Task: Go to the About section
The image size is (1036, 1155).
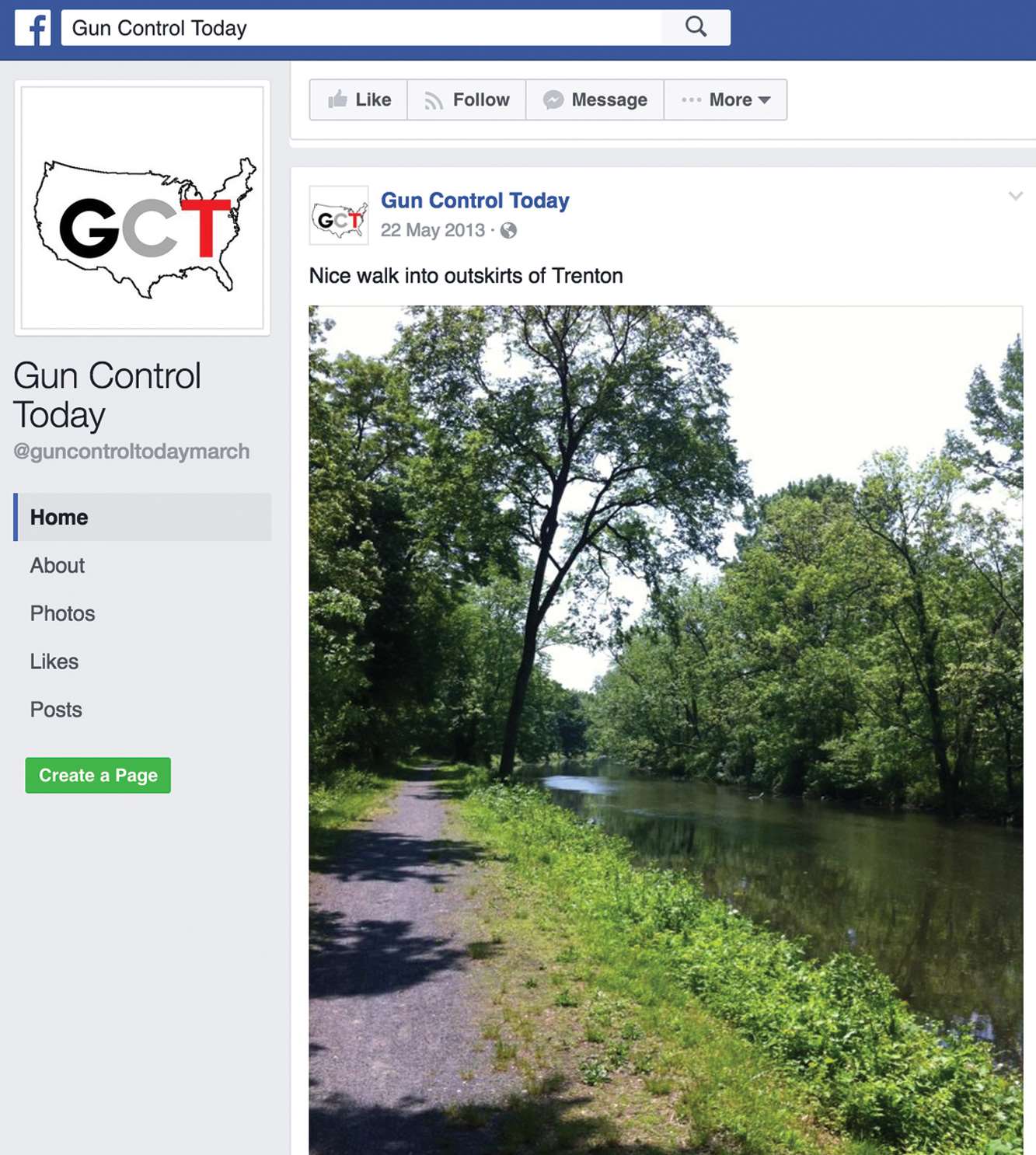Action: (58, 565)
